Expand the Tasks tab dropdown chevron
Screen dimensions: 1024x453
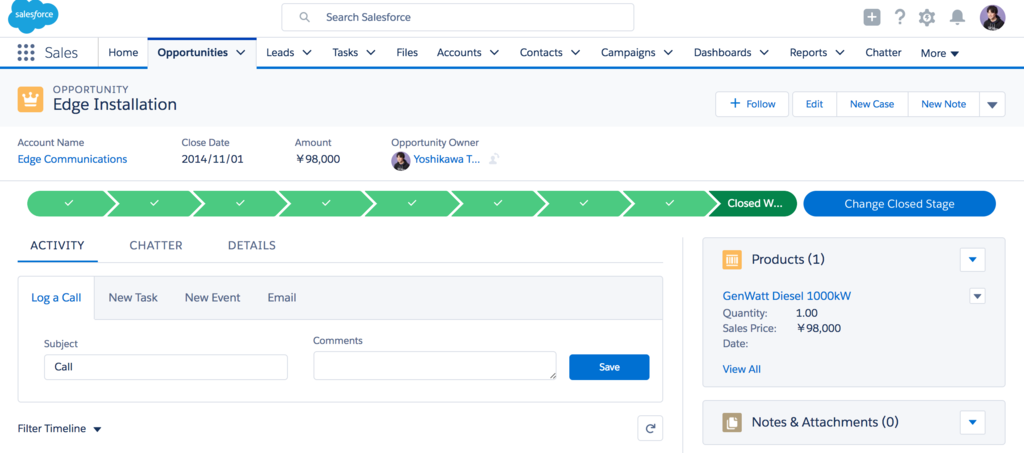pyautogui.click(x=370, y=53)
